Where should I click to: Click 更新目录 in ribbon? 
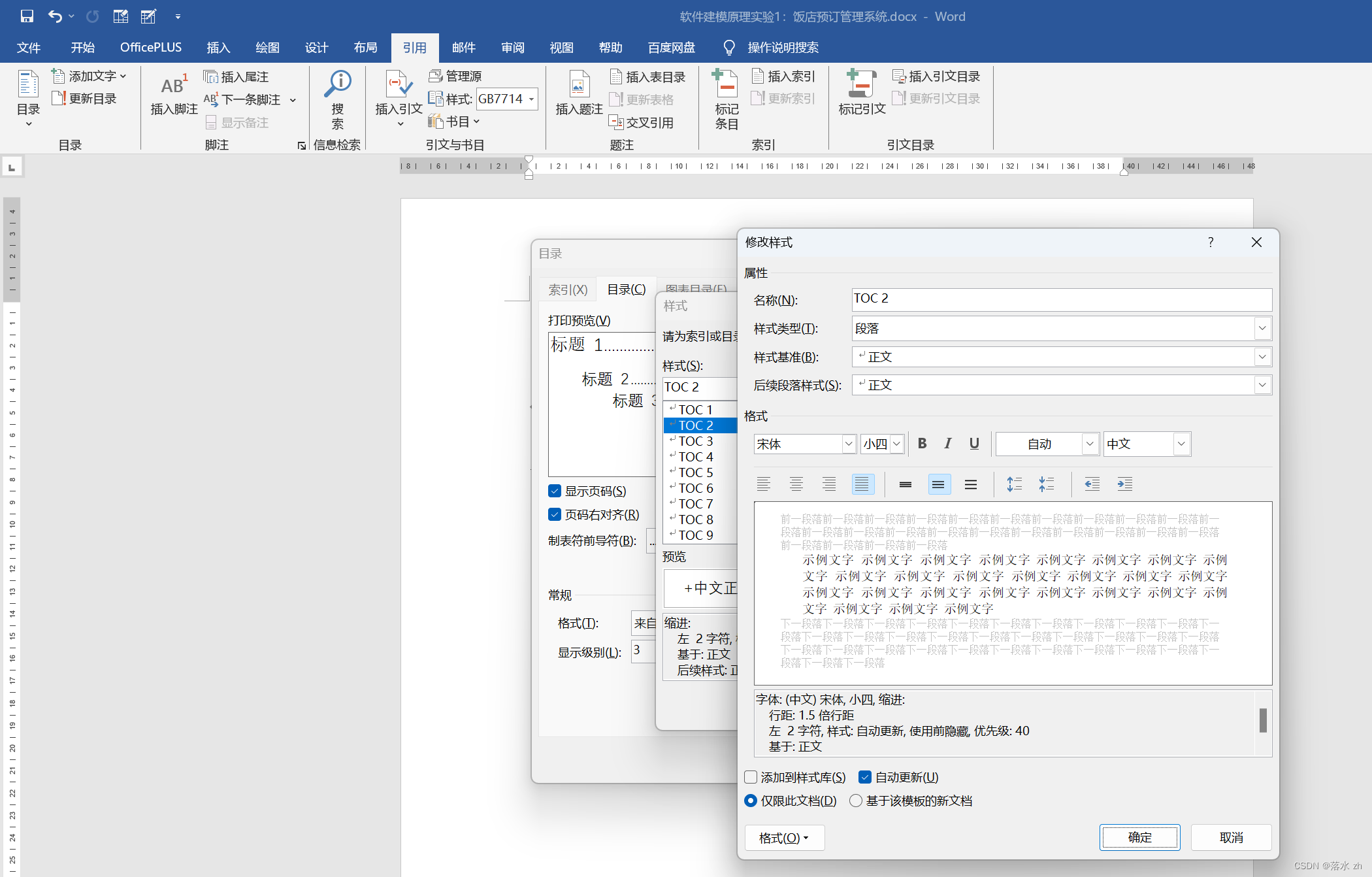84,99
